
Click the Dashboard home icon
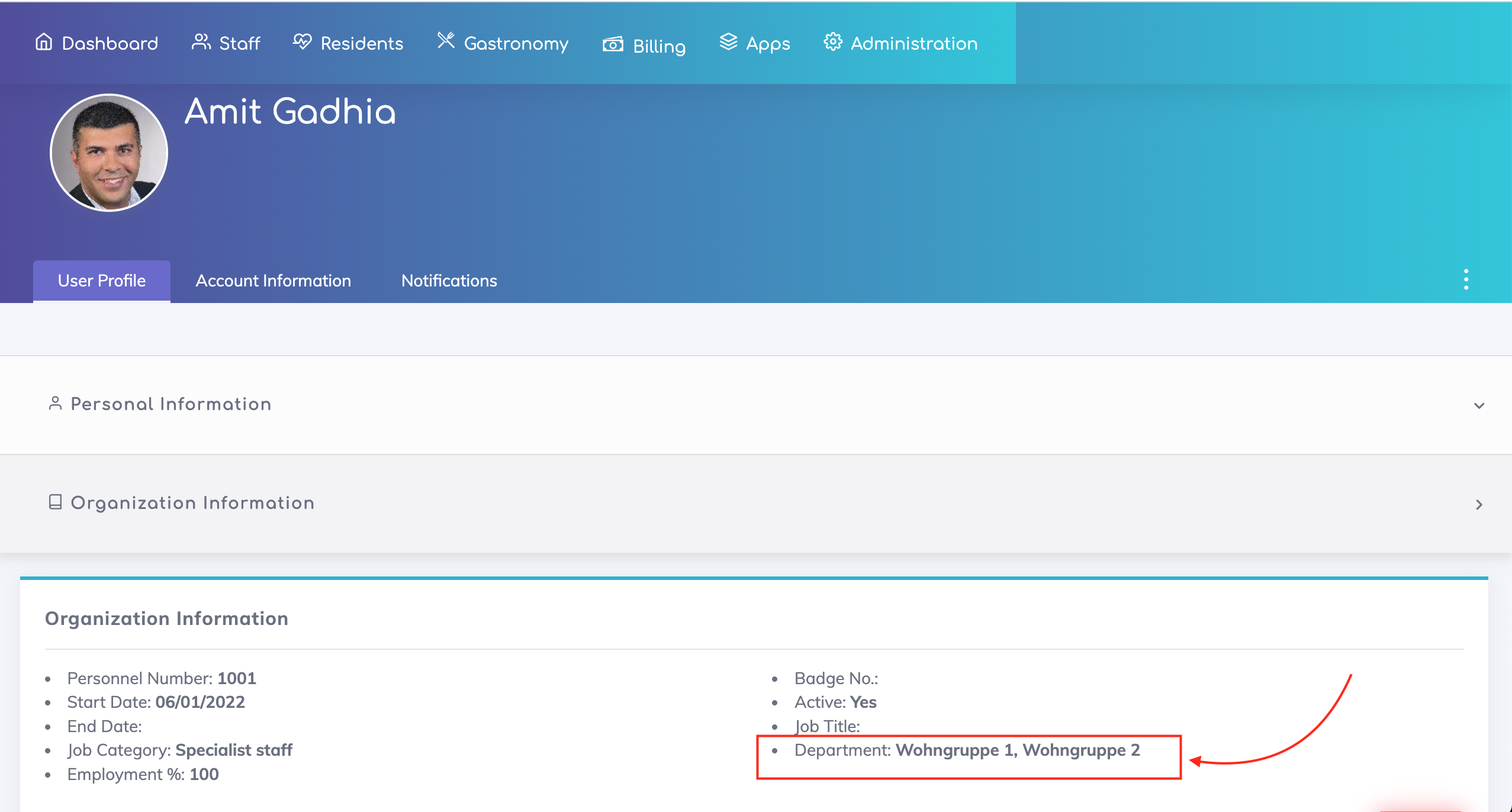[44, 42]
